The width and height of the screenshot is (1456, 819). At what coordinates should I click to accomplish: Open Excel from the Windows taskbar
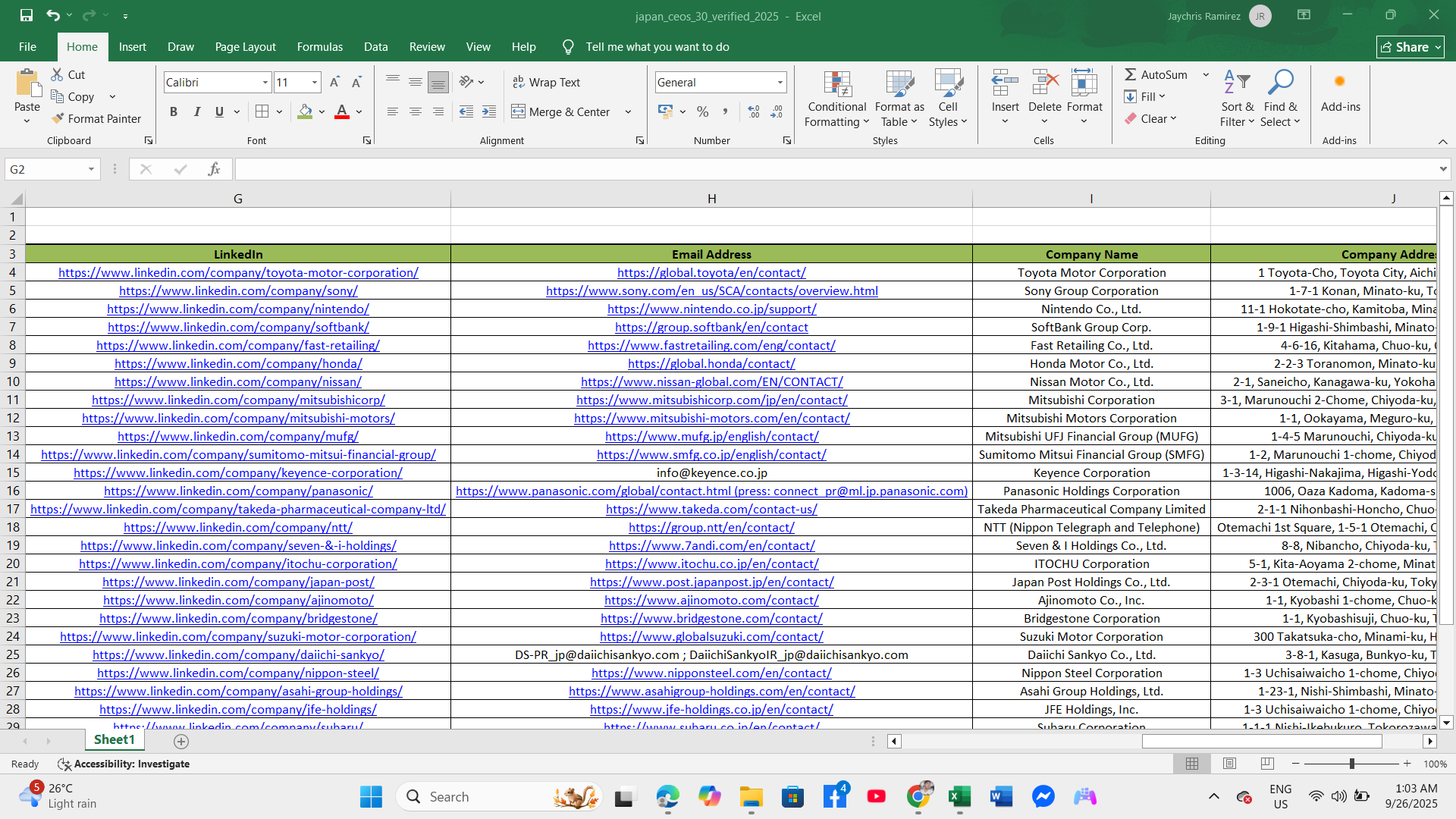coord(959,796)
